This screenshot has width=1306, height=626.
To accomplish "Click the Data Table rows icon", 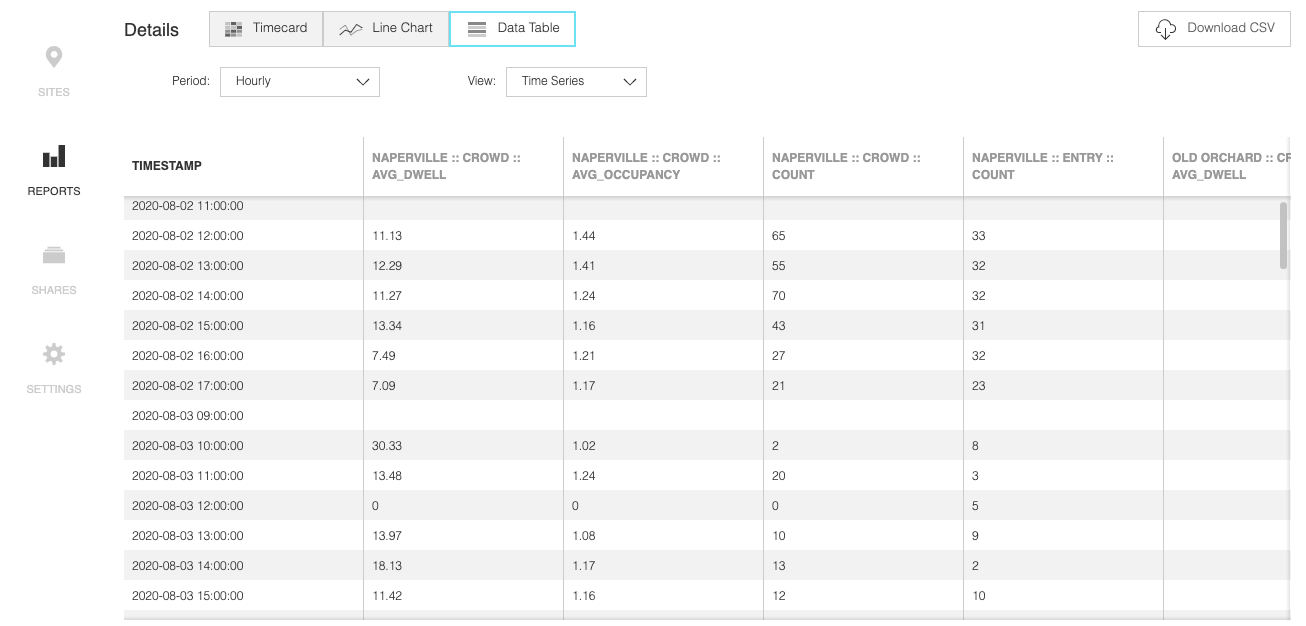I will (x=478, y=29).
